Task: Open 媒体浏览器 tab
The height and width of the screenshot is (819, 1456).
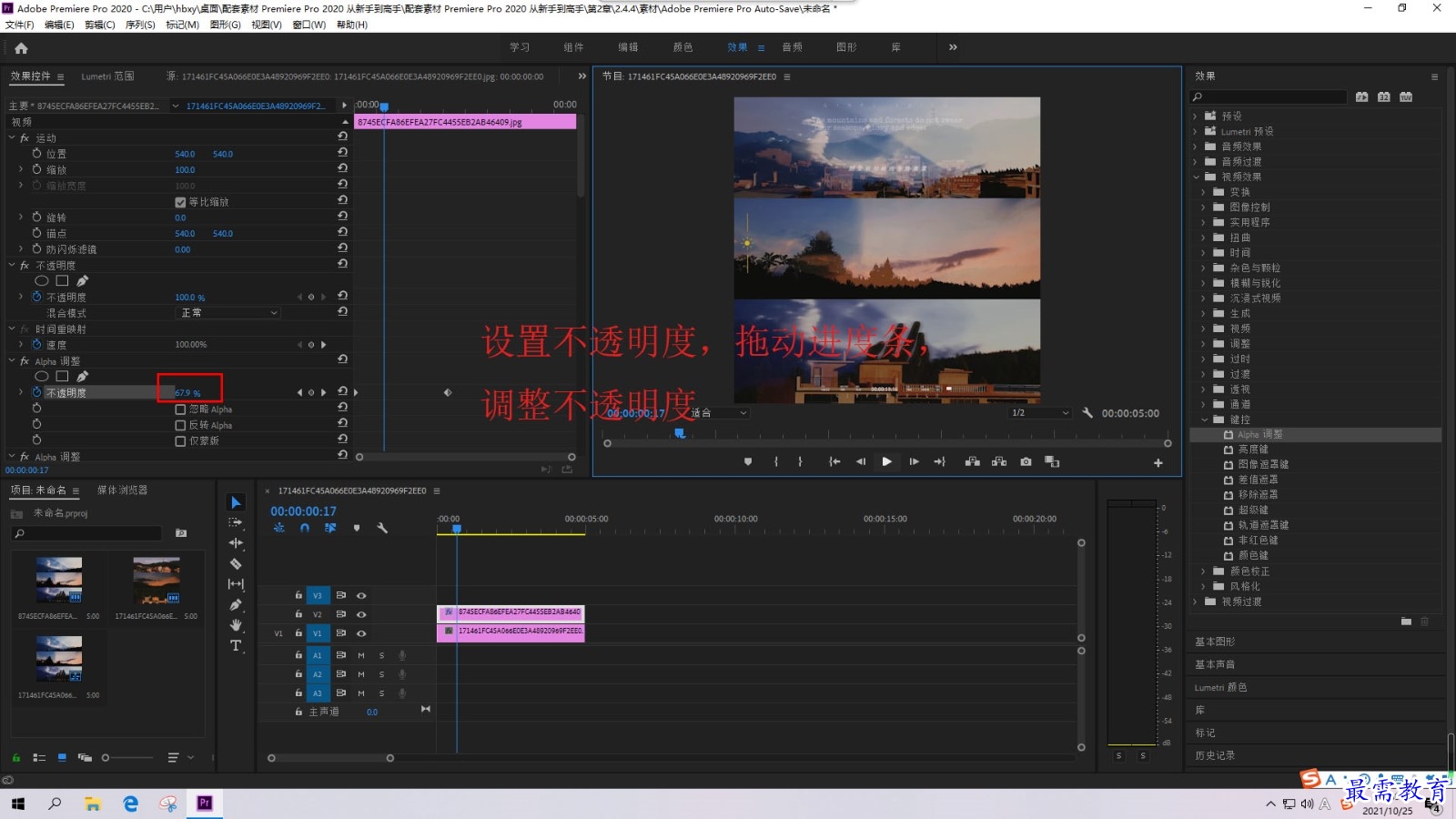Action: (122, 490)
